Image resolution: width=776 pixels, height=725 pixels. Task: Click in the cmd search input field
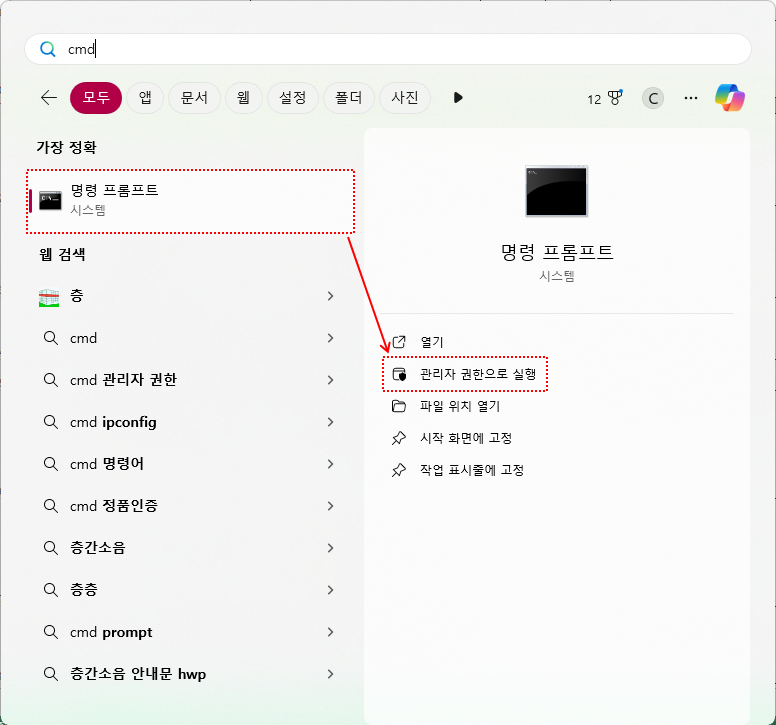(x=388, y=49)
